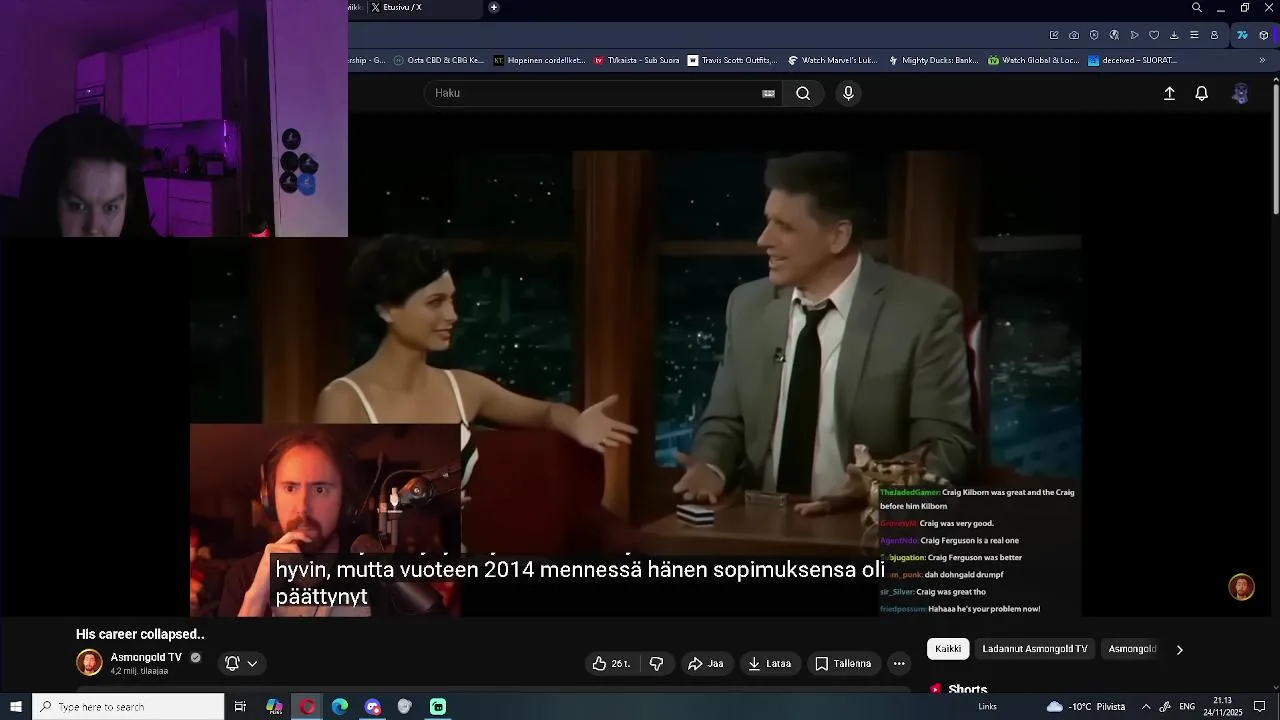Open the Opera profile person icon
The height and width of the screenshot is (720, 1280).
[1214, 35]
